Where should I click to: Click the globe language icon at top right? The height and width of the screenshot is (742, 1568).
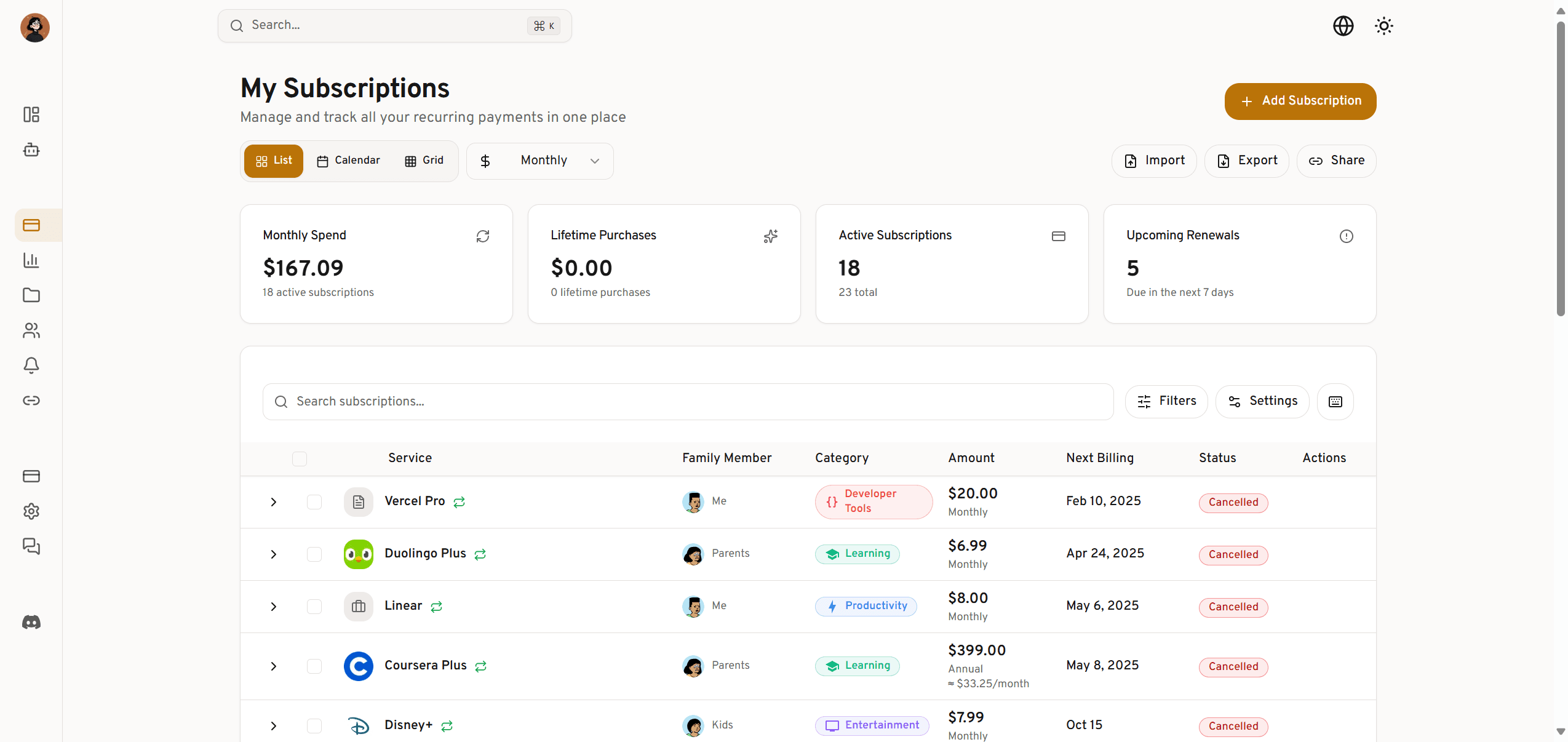(x=1343, y=26)
